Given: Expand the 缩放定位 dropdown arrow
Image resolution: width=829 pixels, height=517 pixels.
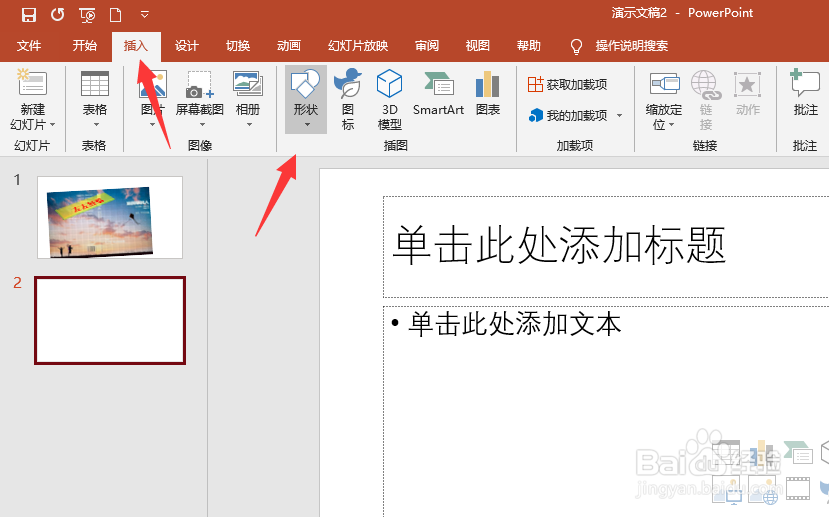Looking at the screenshot, I should 671,125.
